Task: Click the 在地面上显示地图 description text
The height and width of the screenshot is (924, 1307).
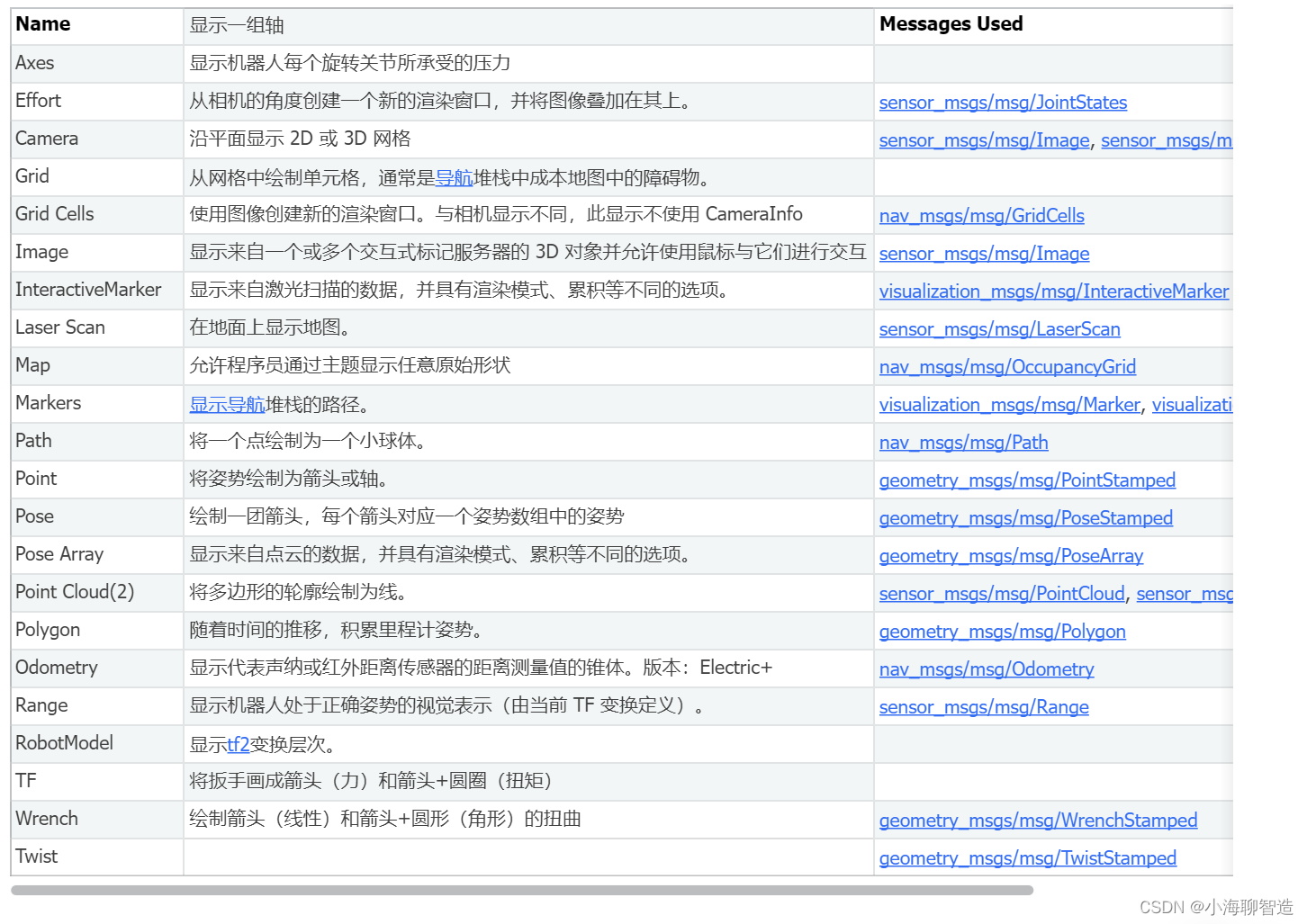Action: 270,328
